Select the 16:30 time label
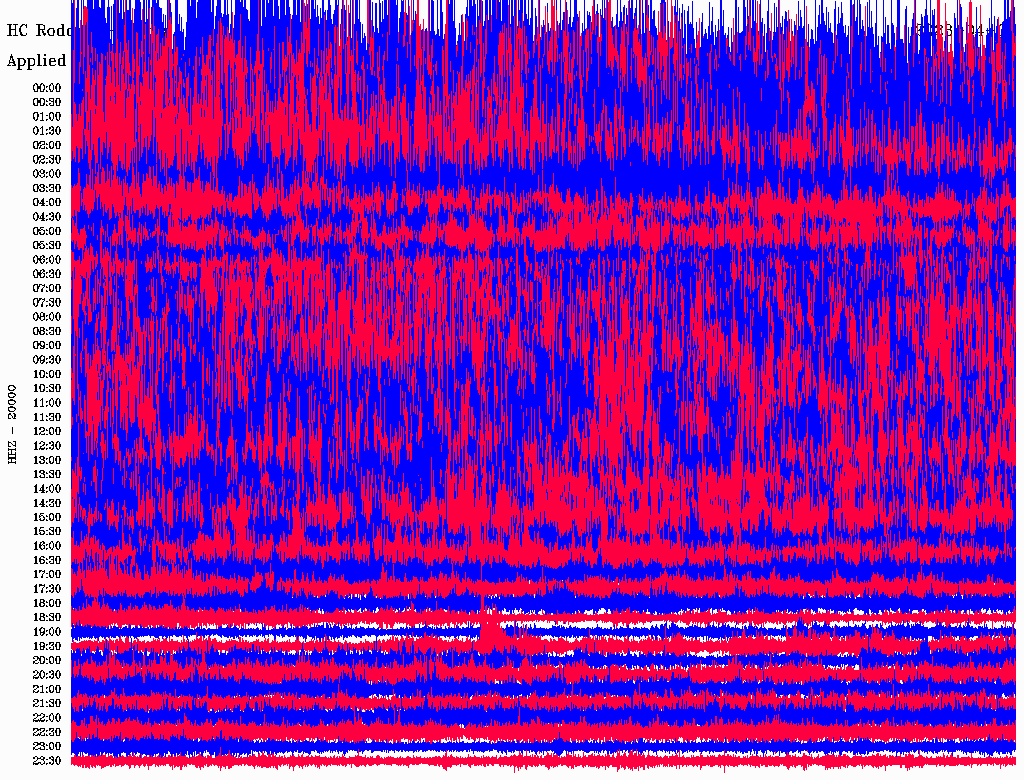 click(47, 560)
